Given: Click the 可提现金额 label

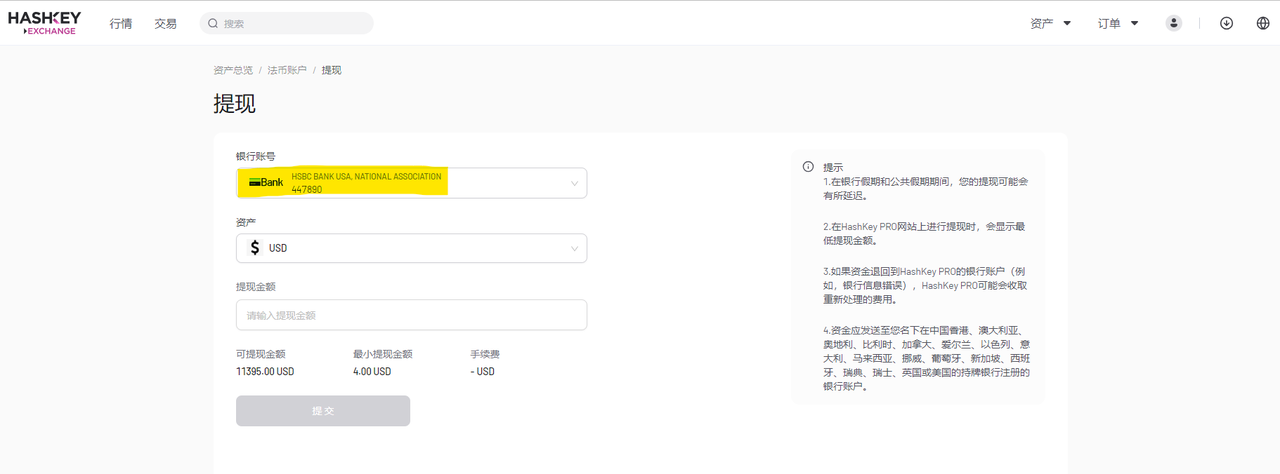Looking at the screenshot, I should click(x=261, y=354).
